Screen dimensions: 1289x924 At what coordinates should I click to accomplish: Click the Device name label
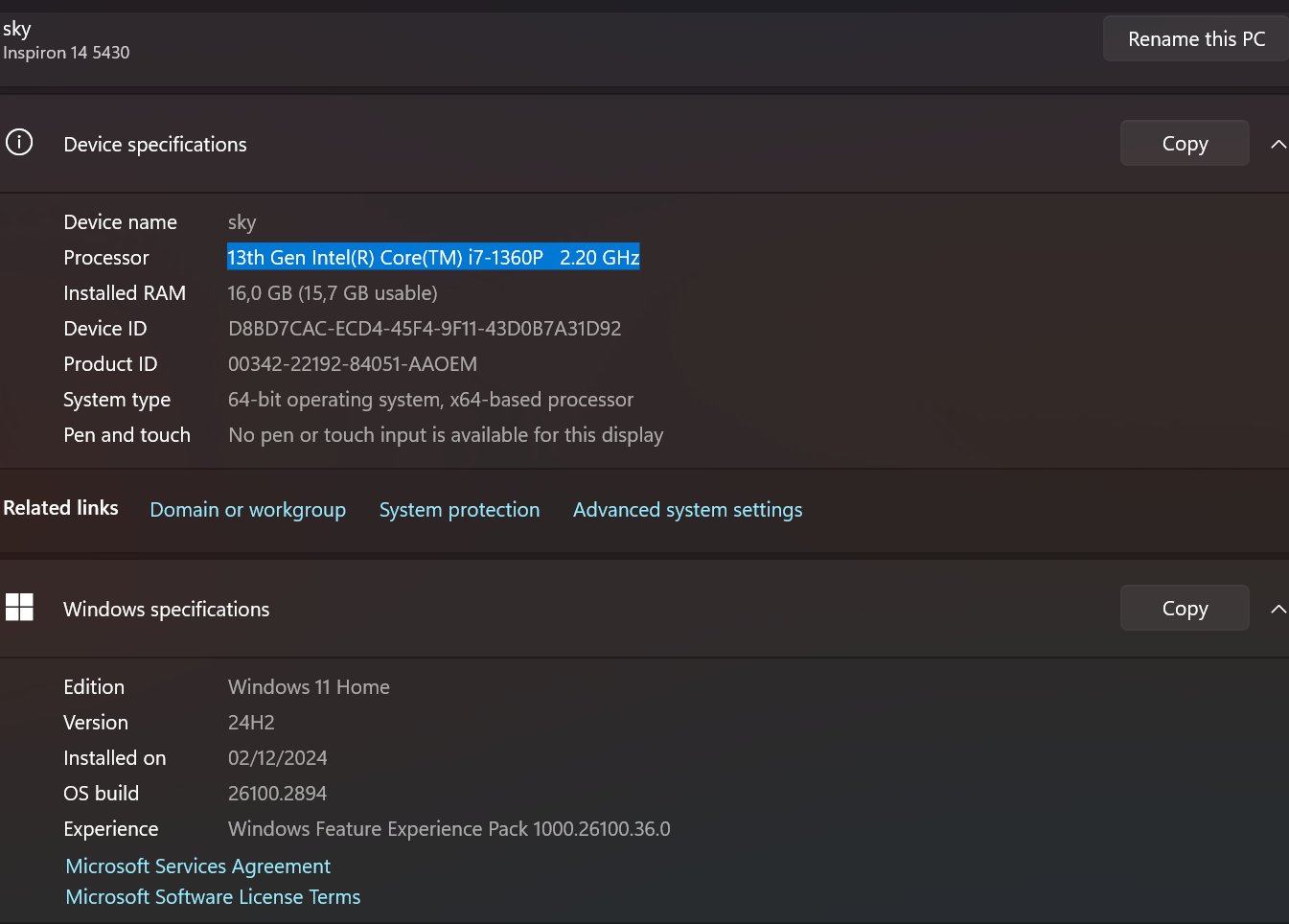click(121, 222)
